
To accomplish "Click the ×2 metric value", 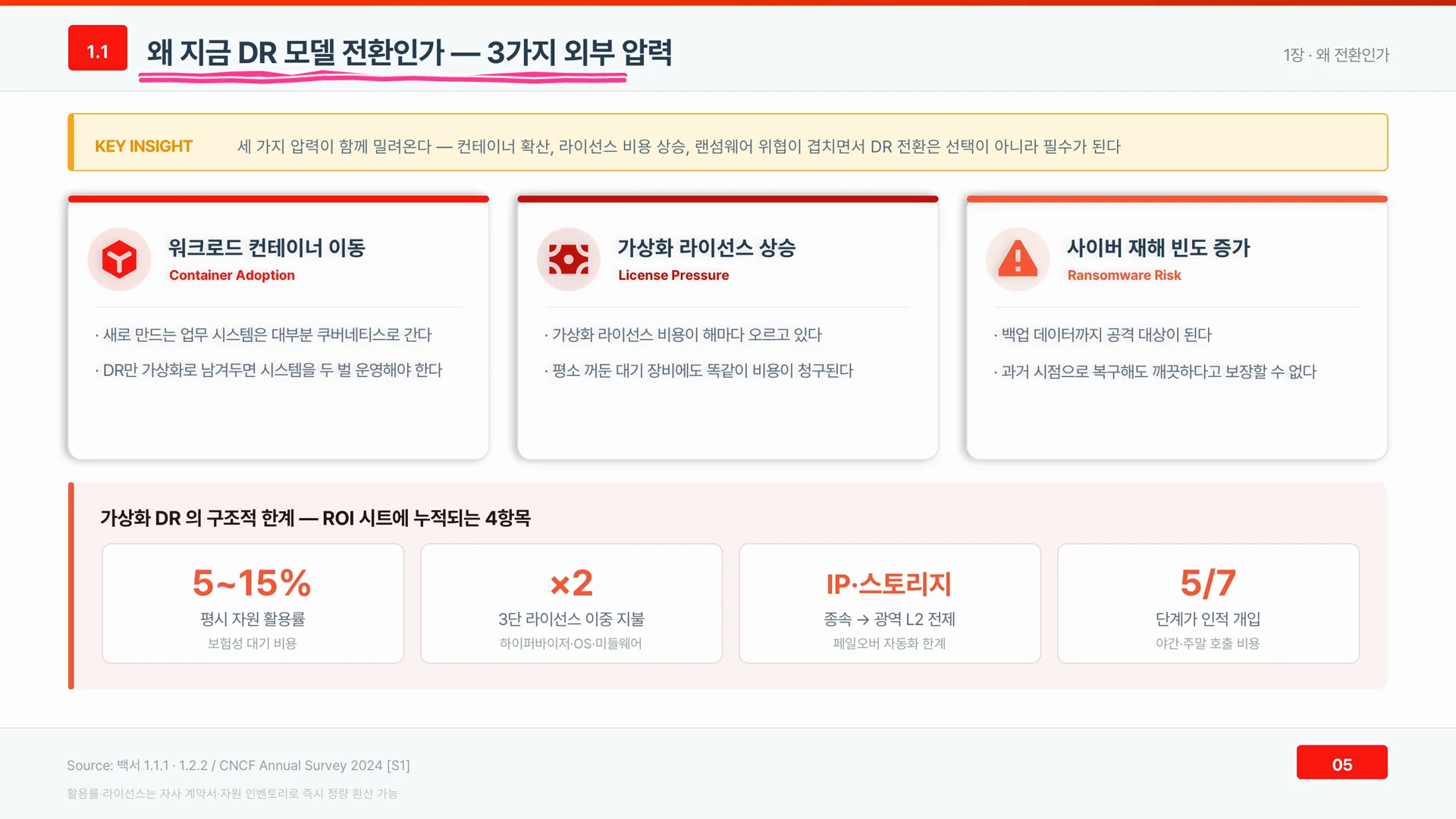I will [572, 583].
